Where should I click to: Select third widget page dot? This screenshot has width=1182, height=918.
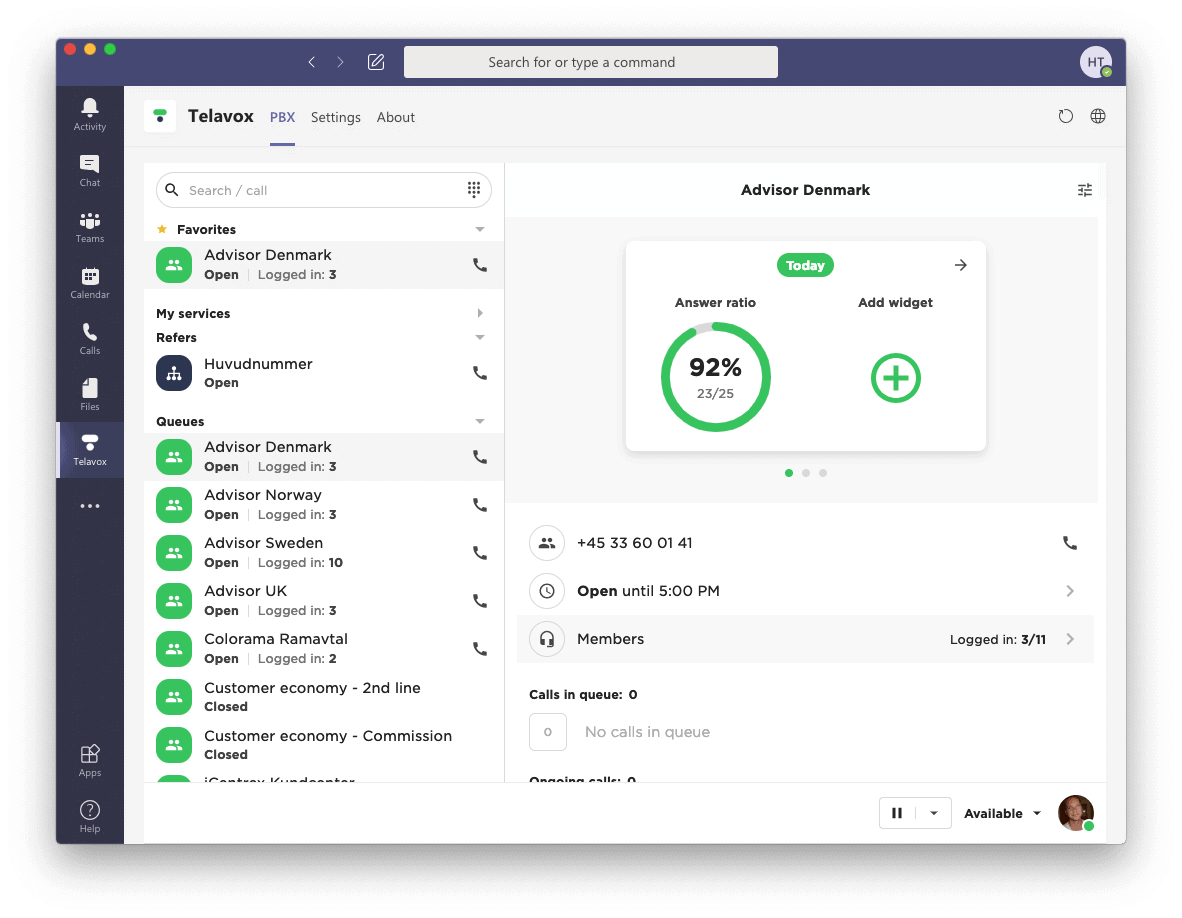click(823, 473)
